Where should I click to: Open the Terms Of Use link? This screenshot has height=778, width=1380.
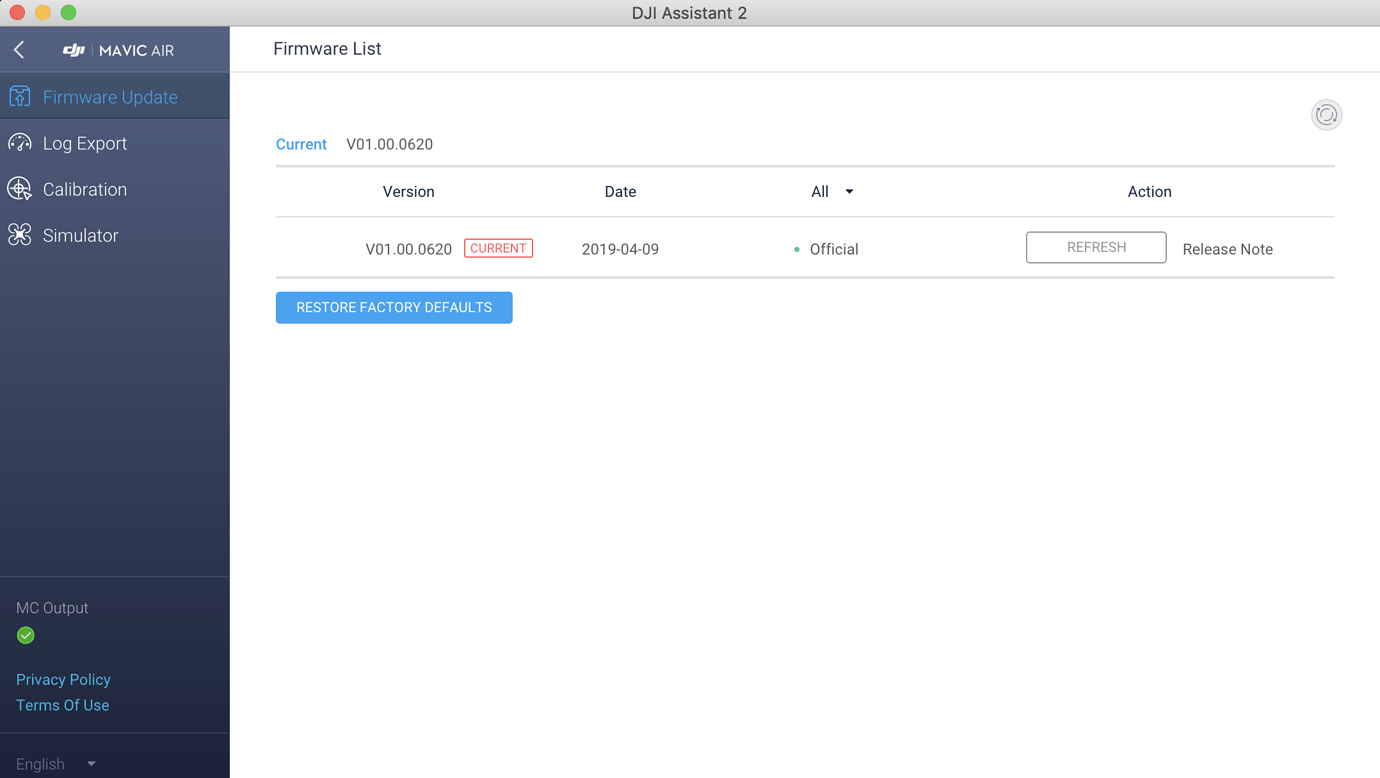(62, 705)
